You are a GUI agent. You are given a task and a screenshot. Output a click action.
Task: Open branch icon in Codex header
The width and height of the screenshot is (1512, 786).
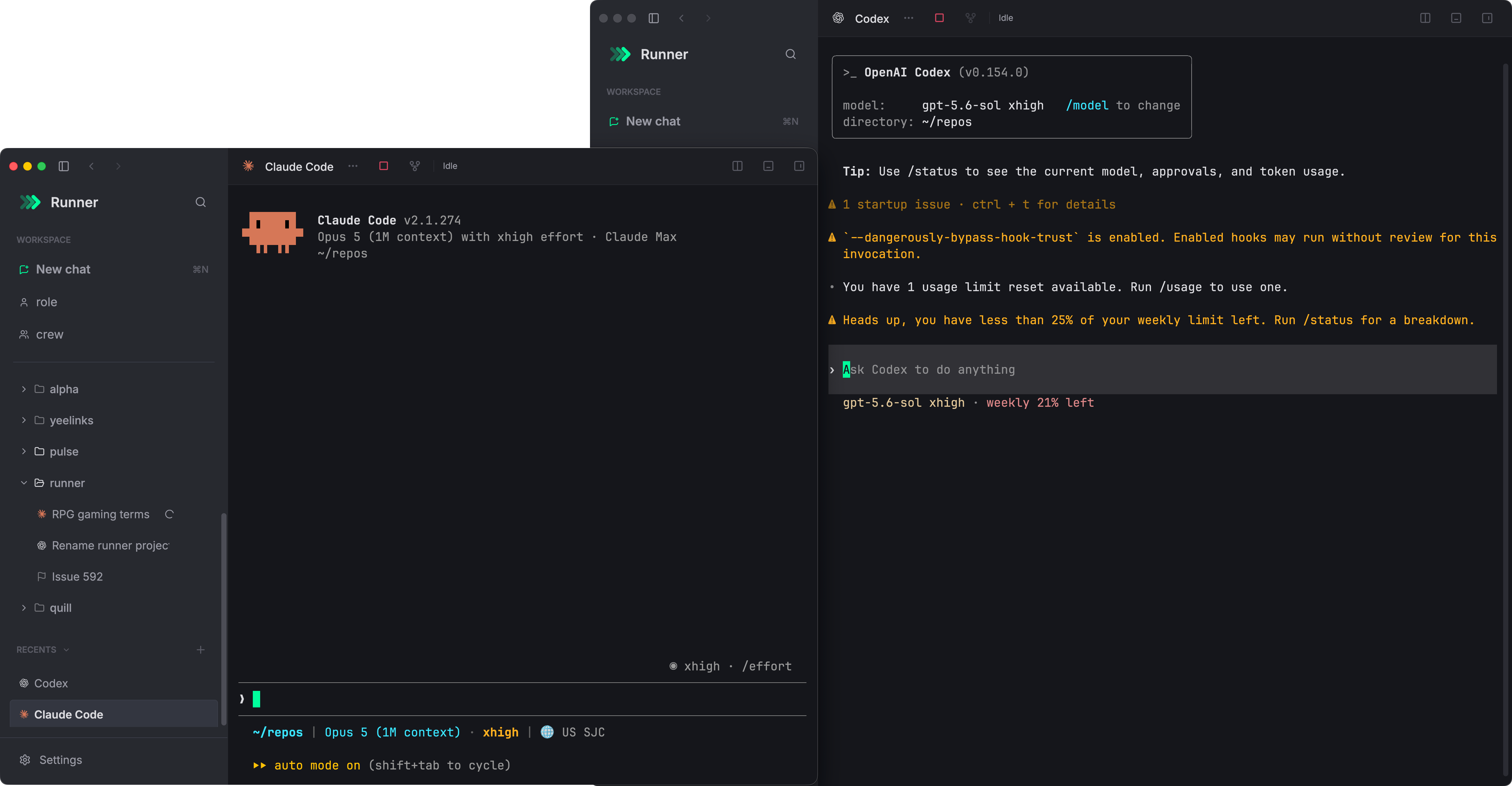tap(971, 18)
